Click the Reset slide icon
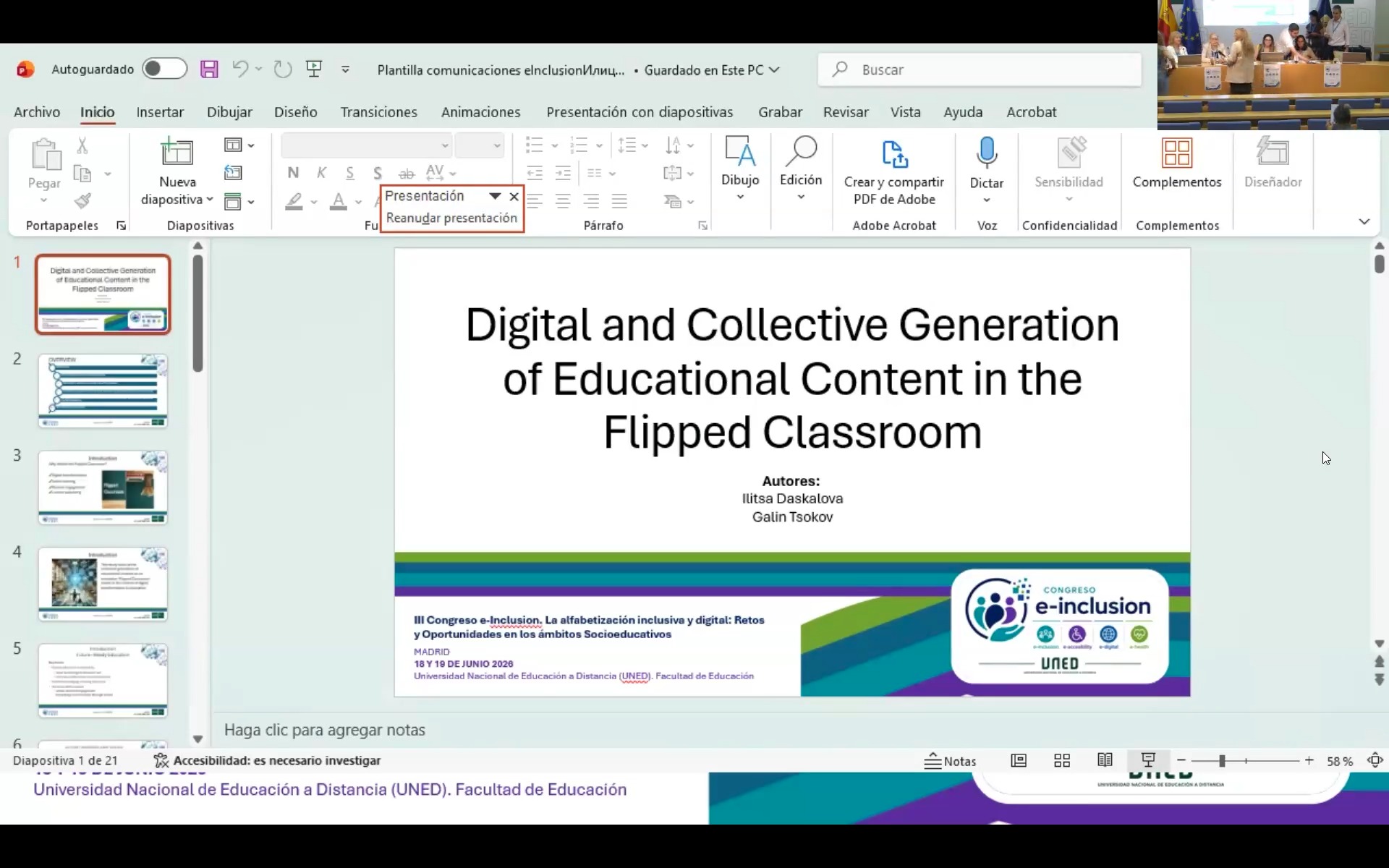The image size is (1389, 868). tap(233, 173)
